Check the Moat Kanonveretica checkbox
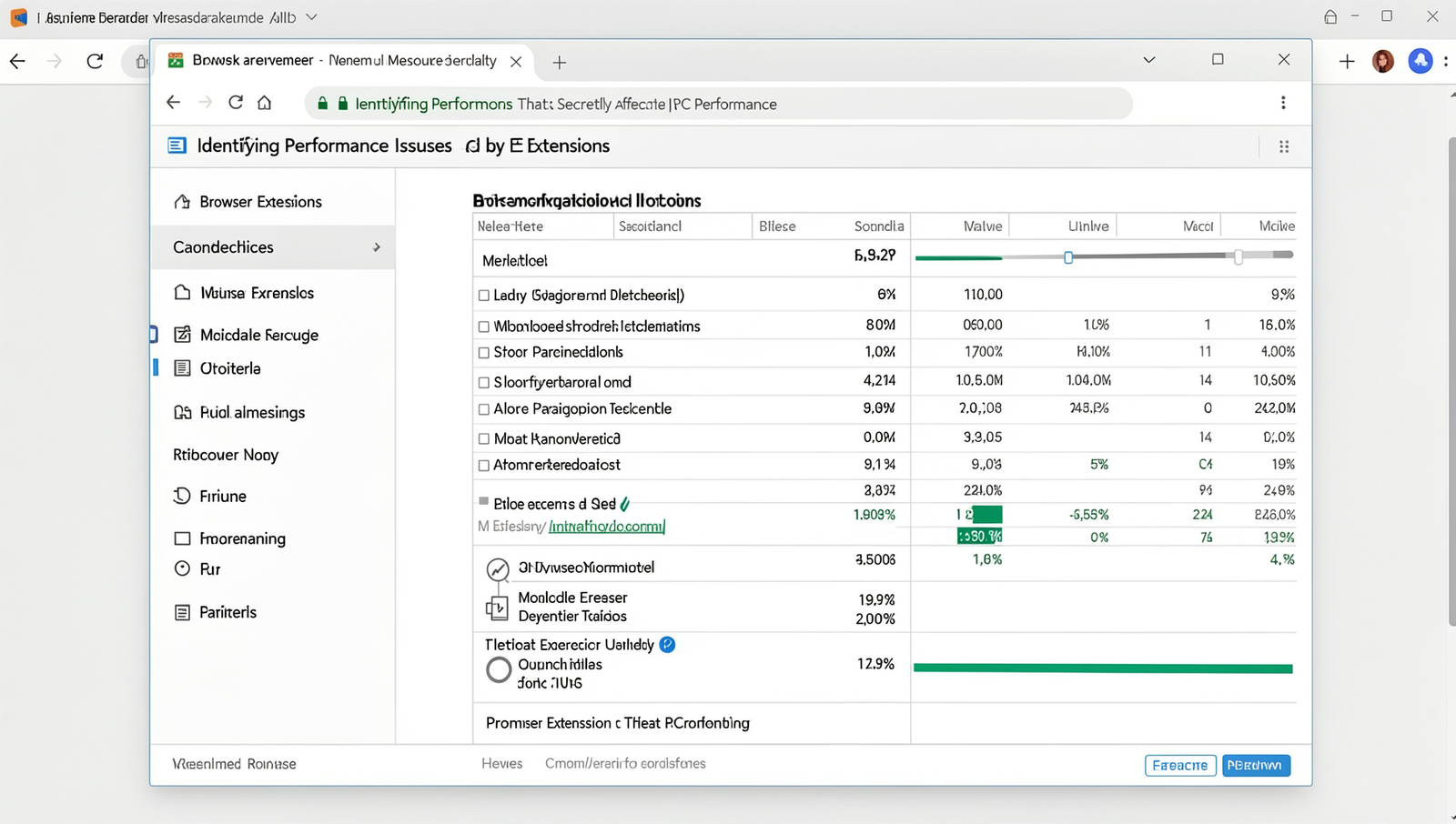The width and height of the screenshot is (1456, 824). (484, 439)
